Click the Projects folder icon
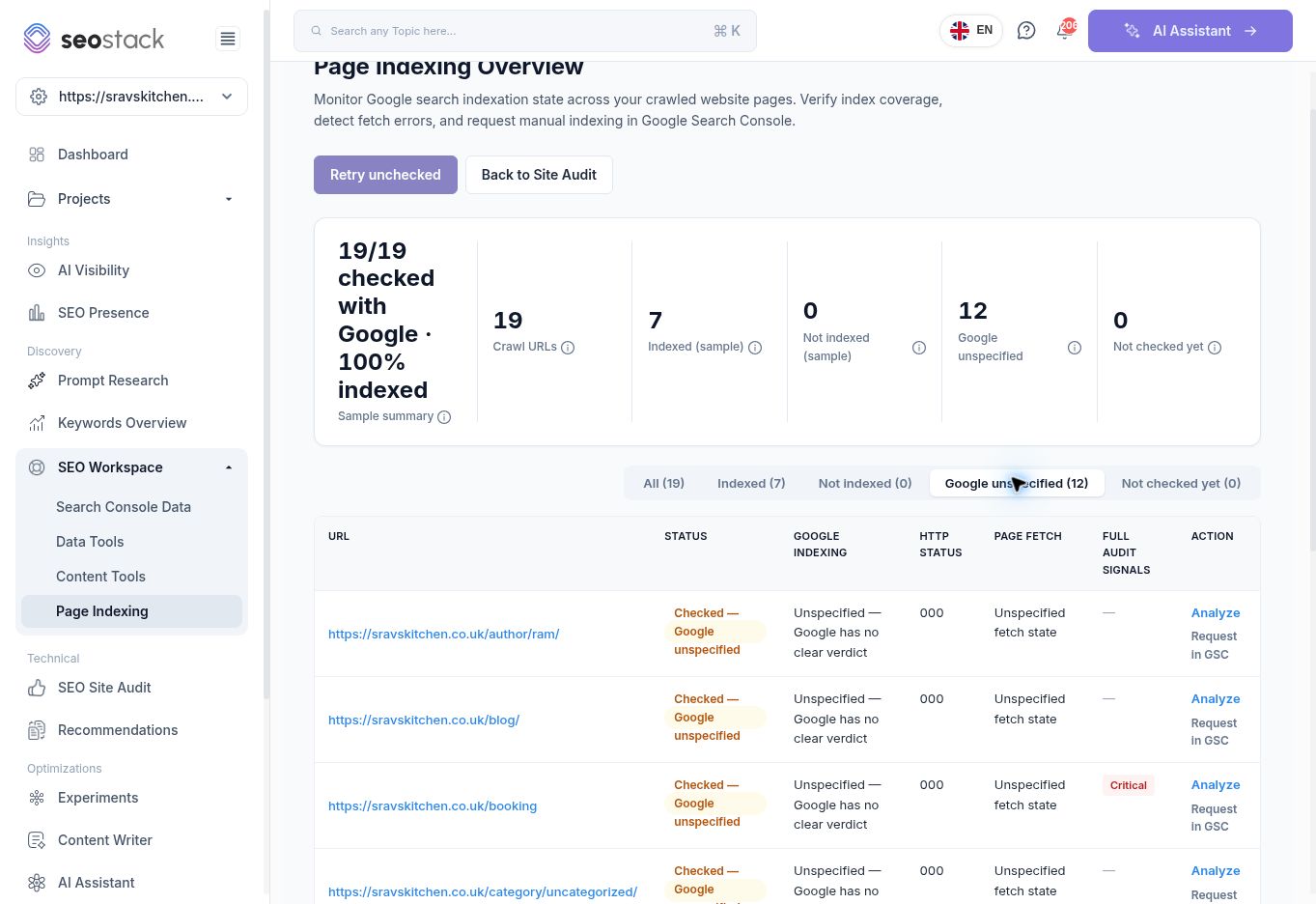Screen dimensions: 1316x904 37,199
